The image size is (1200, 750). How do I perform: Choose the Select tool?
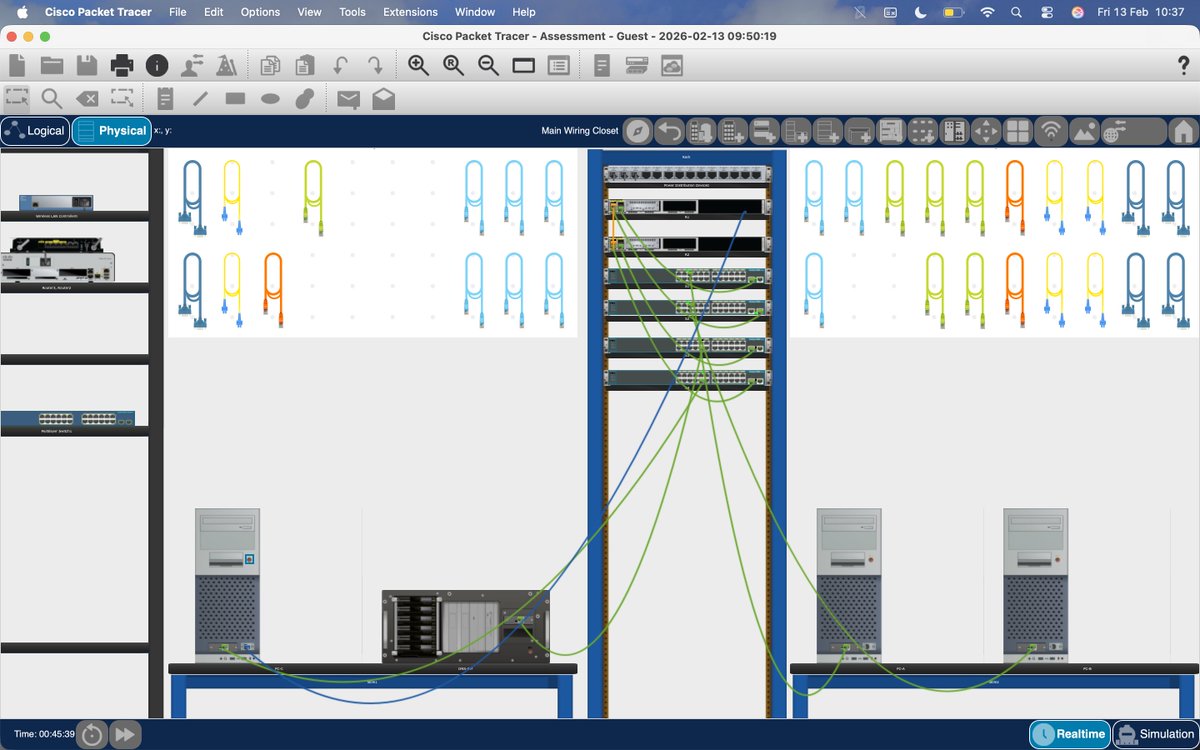(x=17, y=99)
